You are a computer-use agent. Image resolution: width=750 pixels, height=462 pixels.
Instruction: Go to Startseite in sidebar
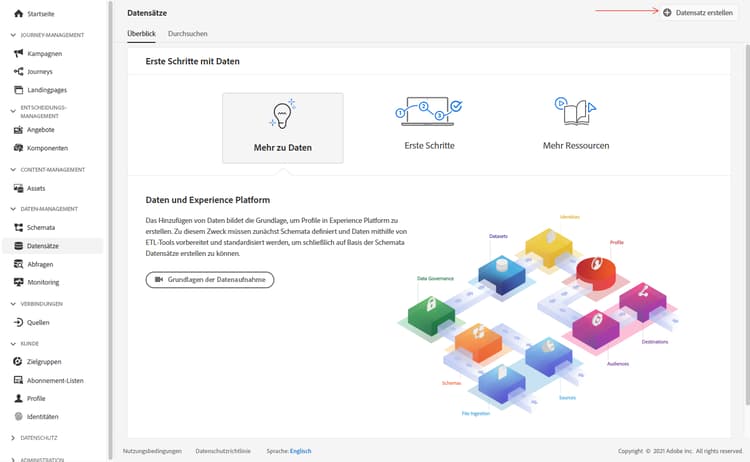click(x=41, y=13)
